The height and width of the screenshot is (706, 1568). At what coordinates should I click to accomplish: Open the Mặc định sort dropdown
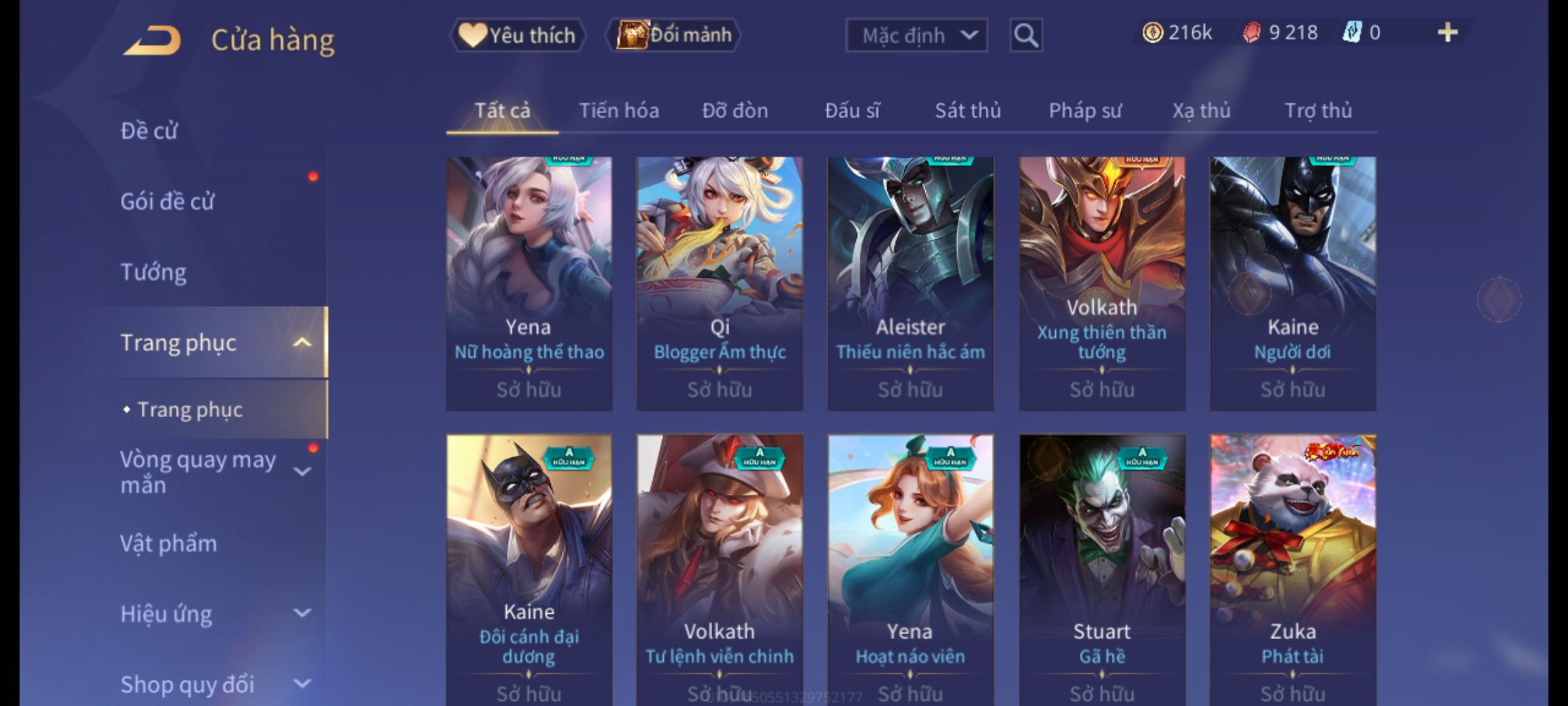point(917,35)
